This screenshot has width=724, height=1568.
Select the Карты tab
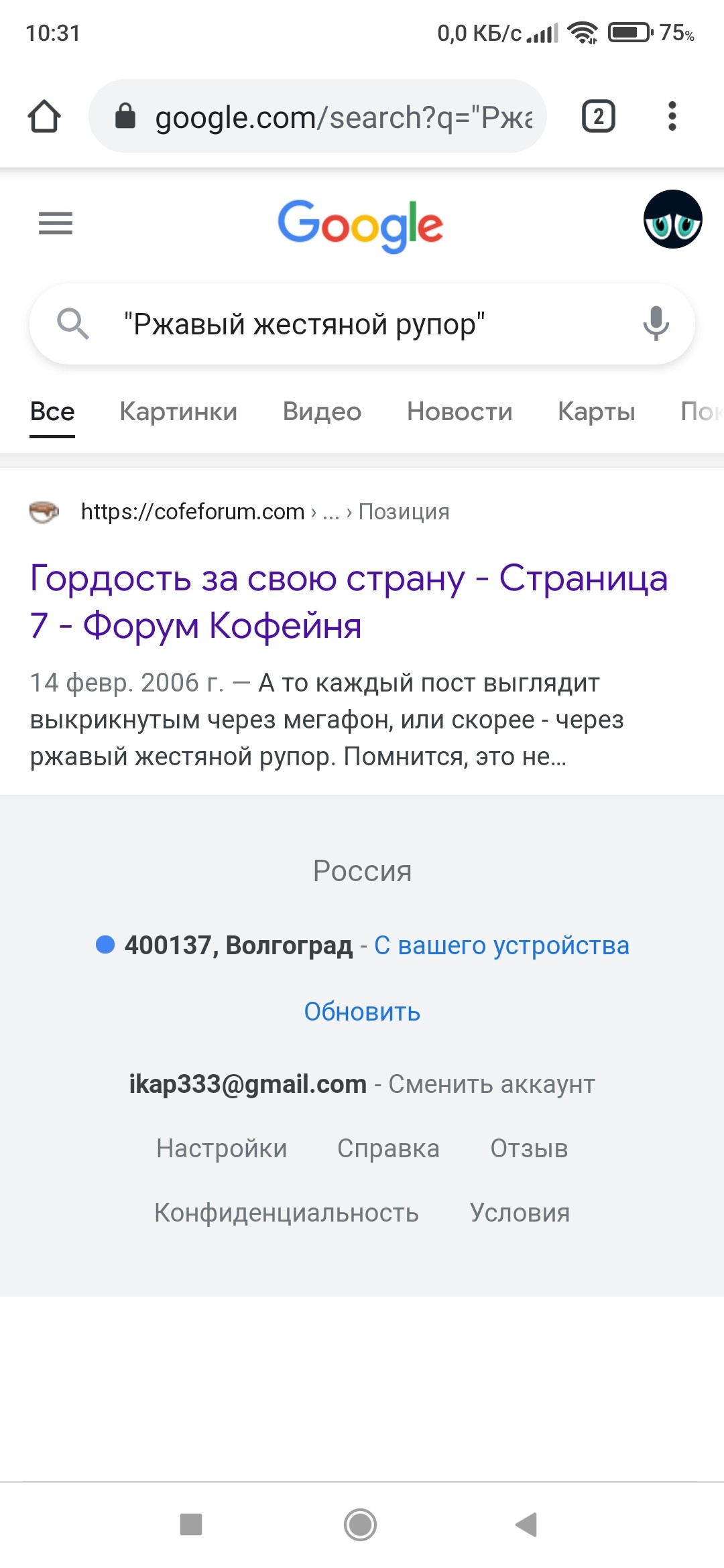coord(596,411)
